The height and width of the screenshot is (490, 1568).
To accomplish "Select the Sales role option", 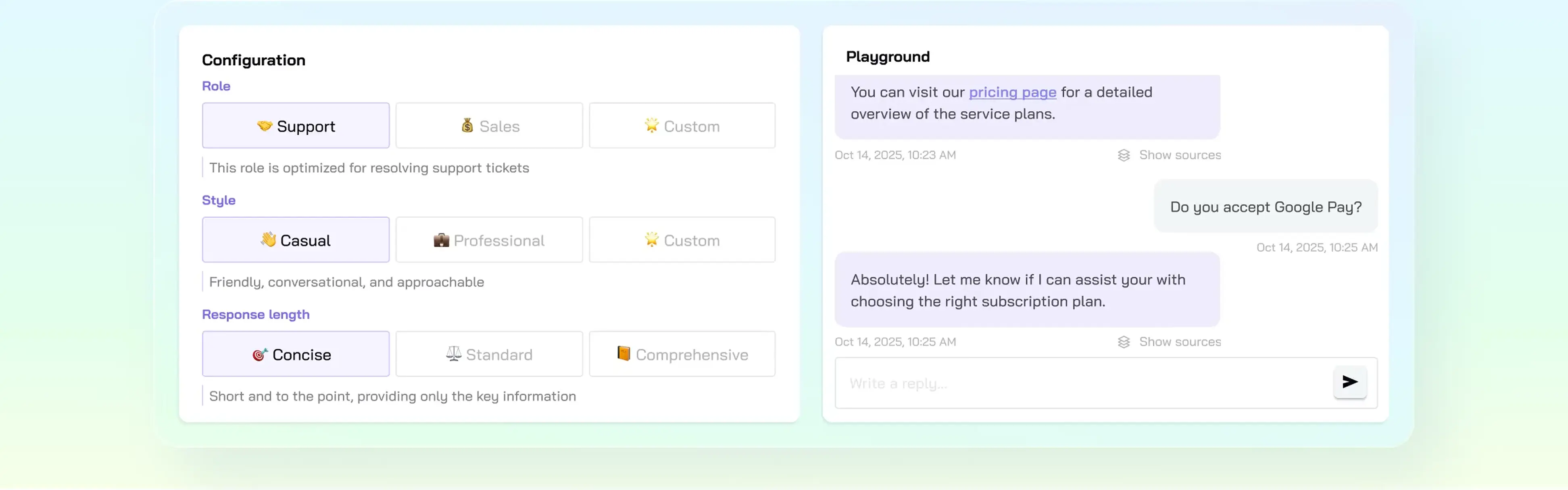I will click(489, 126).
